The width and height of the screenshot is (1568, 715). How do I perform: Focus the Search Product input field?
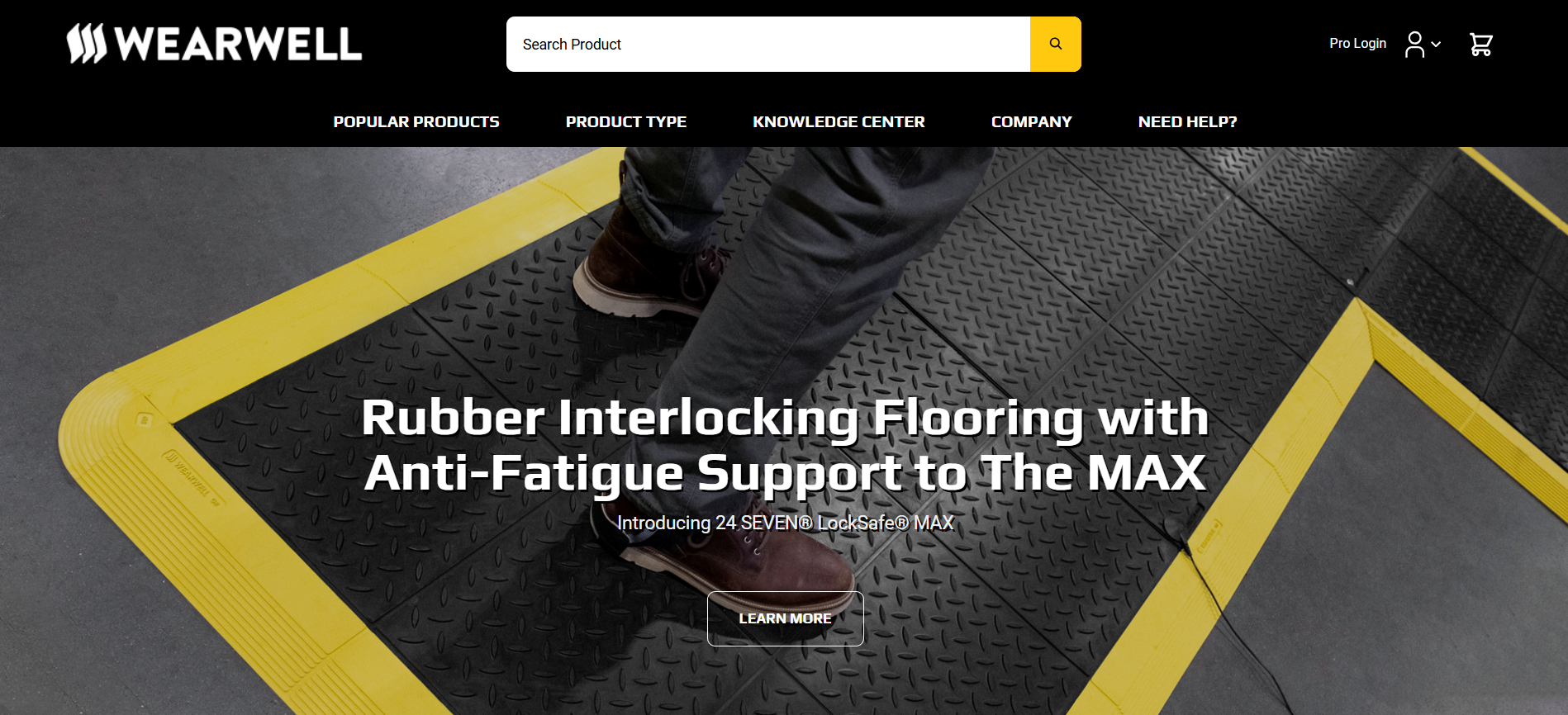(768, 44)
